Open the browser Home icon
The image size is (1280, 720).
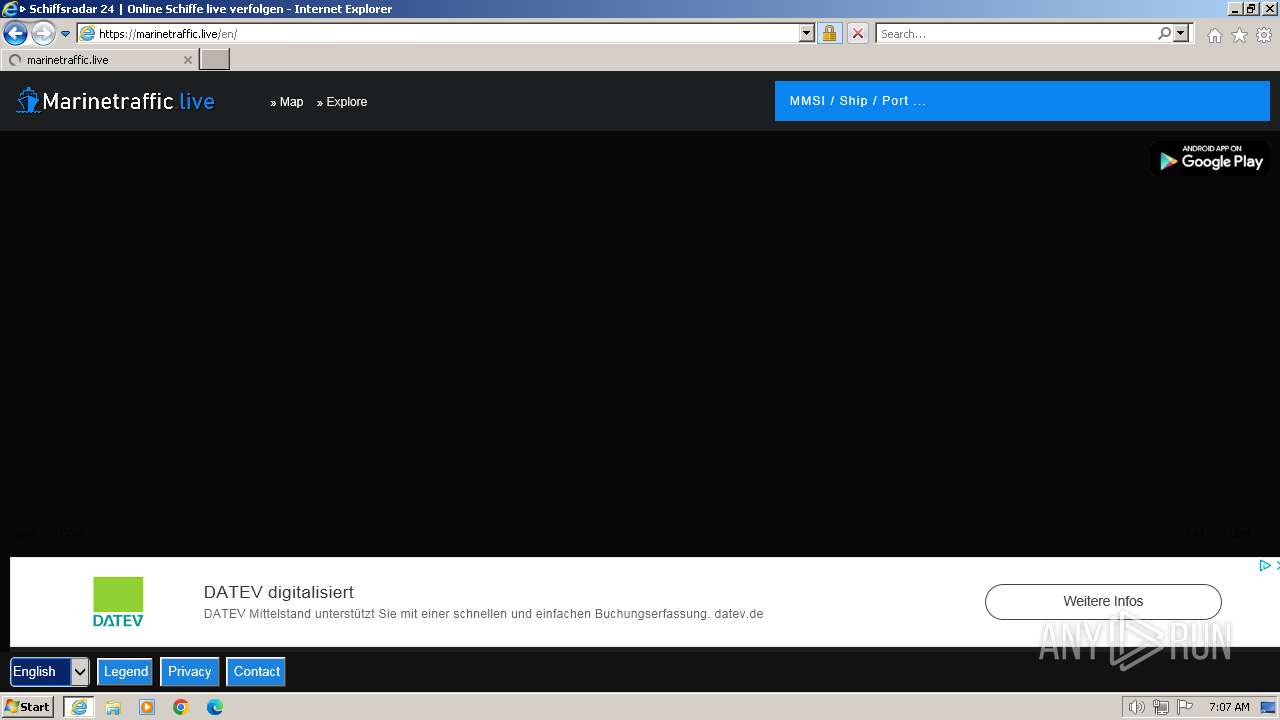click(1214, 35)
